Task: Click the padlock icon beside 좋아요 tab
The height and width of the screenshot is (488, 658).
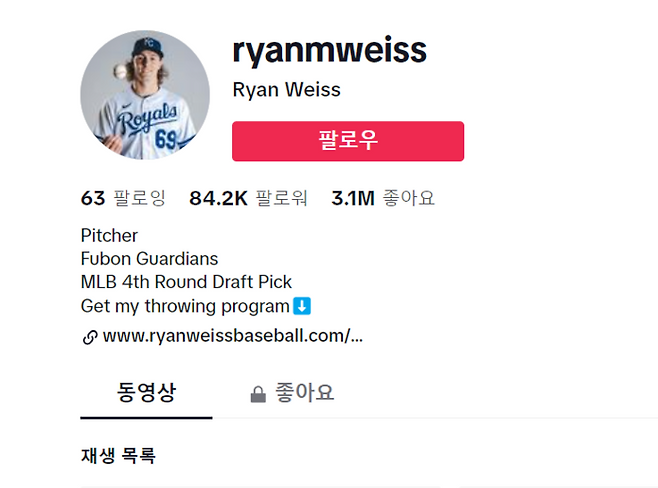Action: click(258, 394)
